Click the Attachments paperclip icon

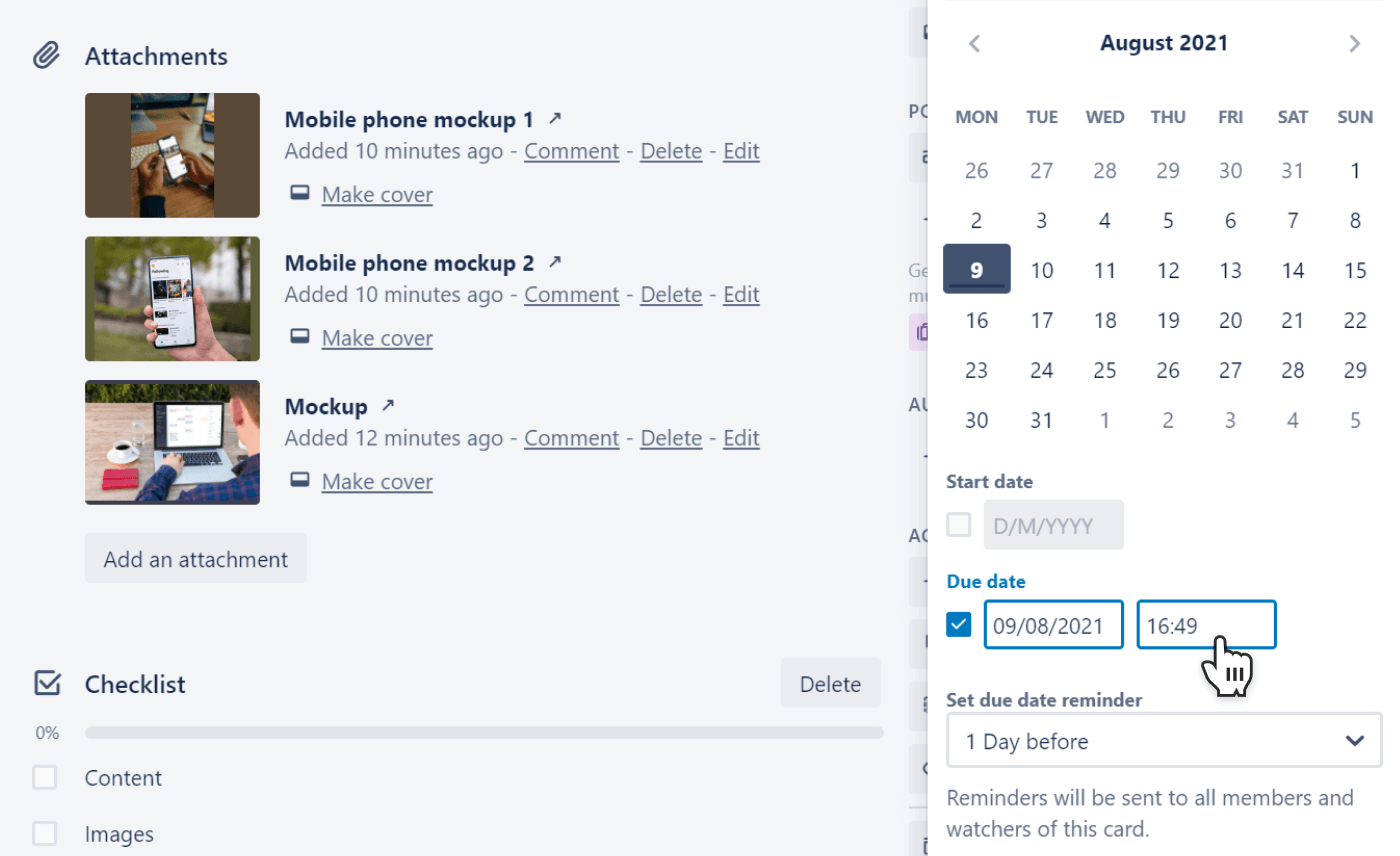(46, 56)
